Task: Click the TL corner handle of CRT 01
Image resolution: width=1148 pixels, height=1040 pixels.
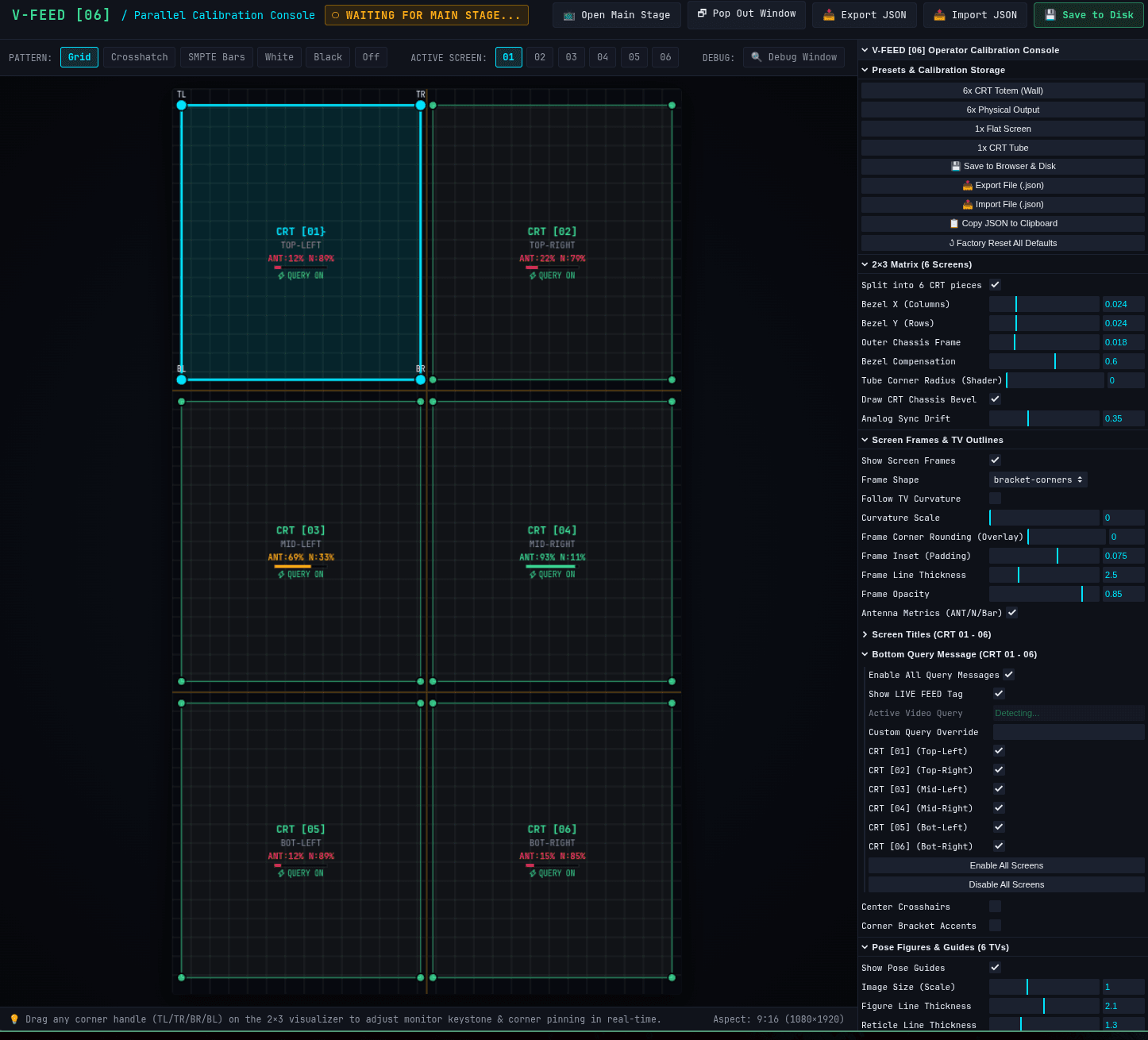Action: (182, 106)
